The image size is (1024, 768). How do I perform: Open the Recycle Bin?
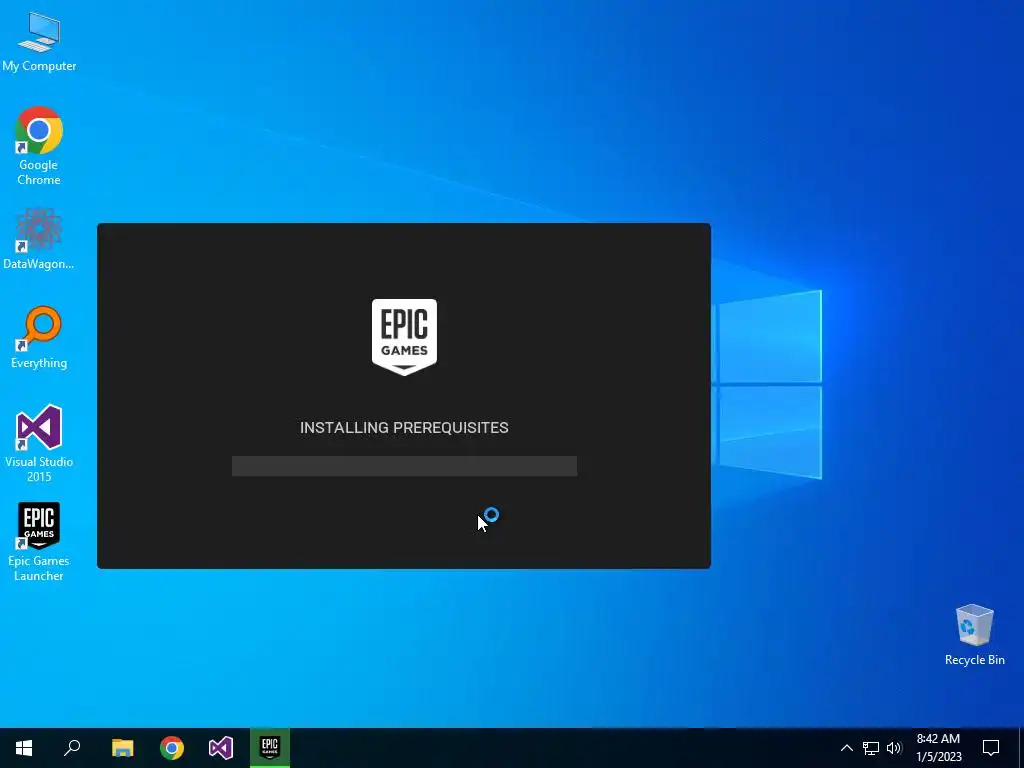click(974, 635)
